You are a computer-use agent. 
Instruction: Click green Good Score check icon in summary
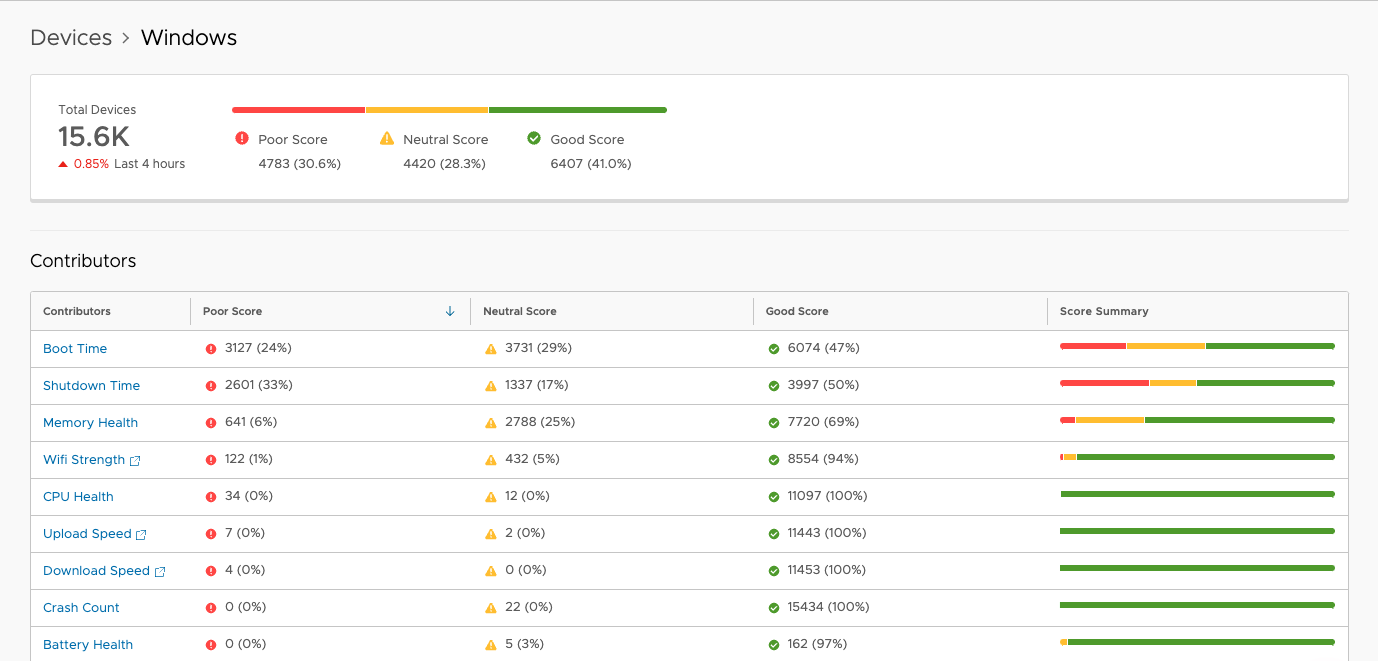click(534, 139)
